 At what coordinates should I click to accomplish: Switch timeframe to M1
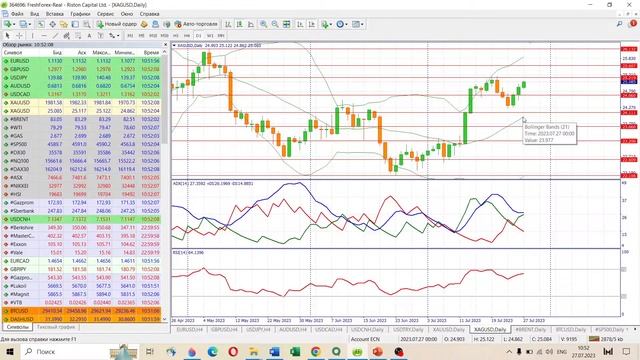point(130,36)
